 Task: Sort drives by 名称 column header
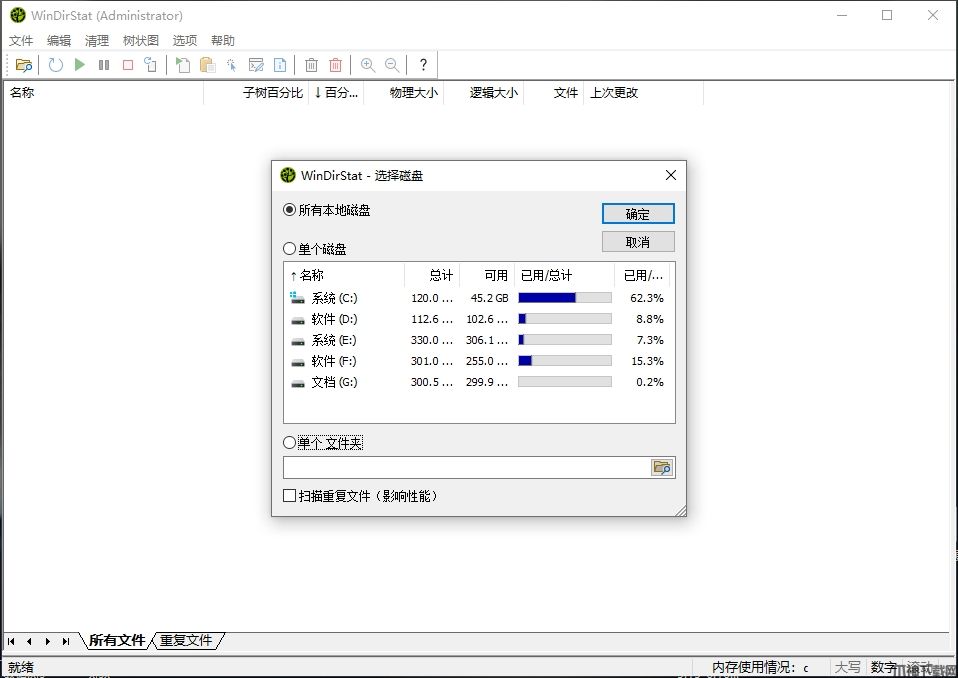click(344, 275)
